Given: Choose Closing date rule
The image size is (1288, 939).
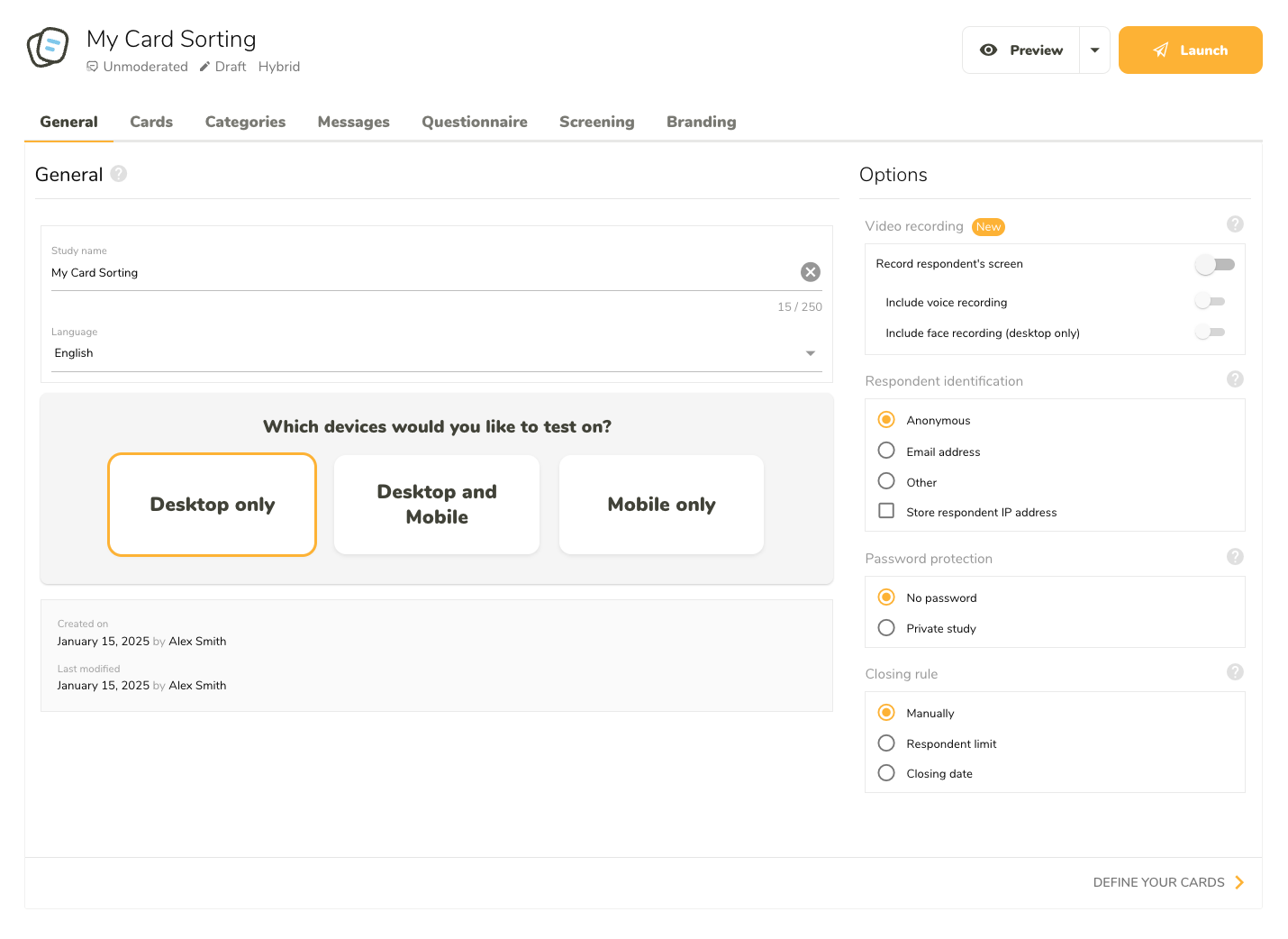Looking at the screenshot, I should [x=886, y=773].
